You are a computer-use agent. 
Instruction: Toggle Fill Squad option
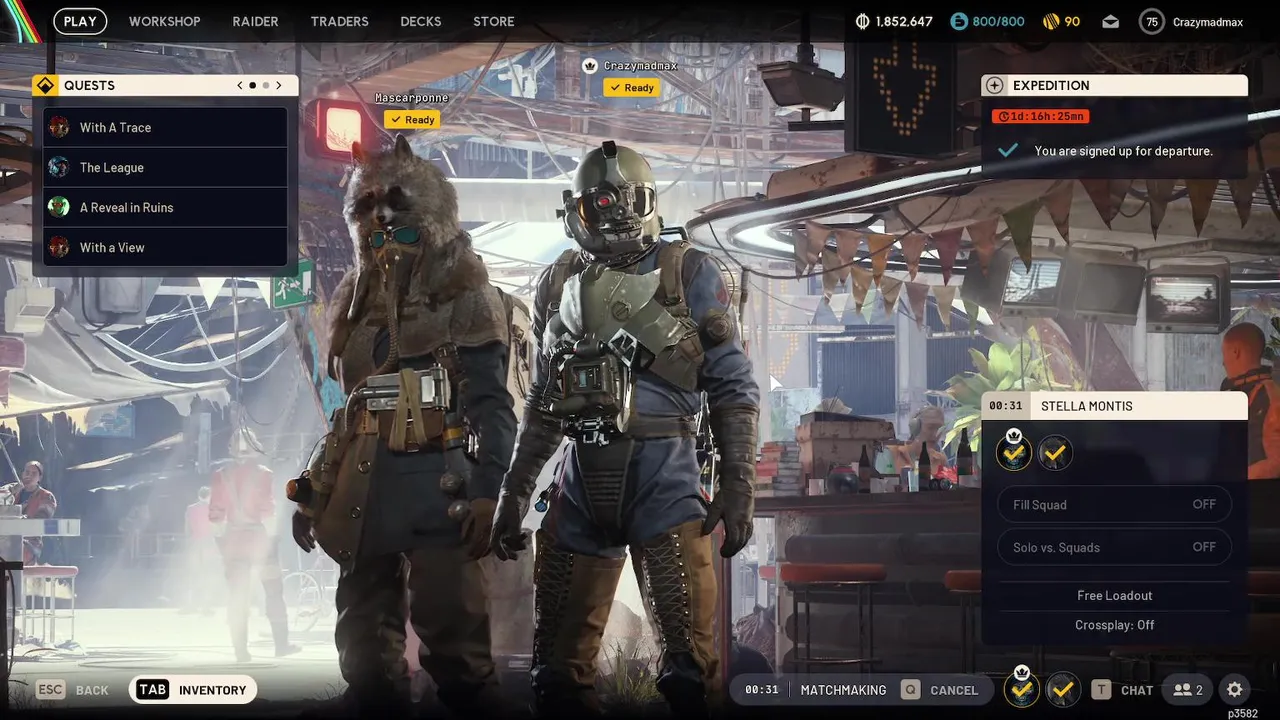(x=1114, y=504)
